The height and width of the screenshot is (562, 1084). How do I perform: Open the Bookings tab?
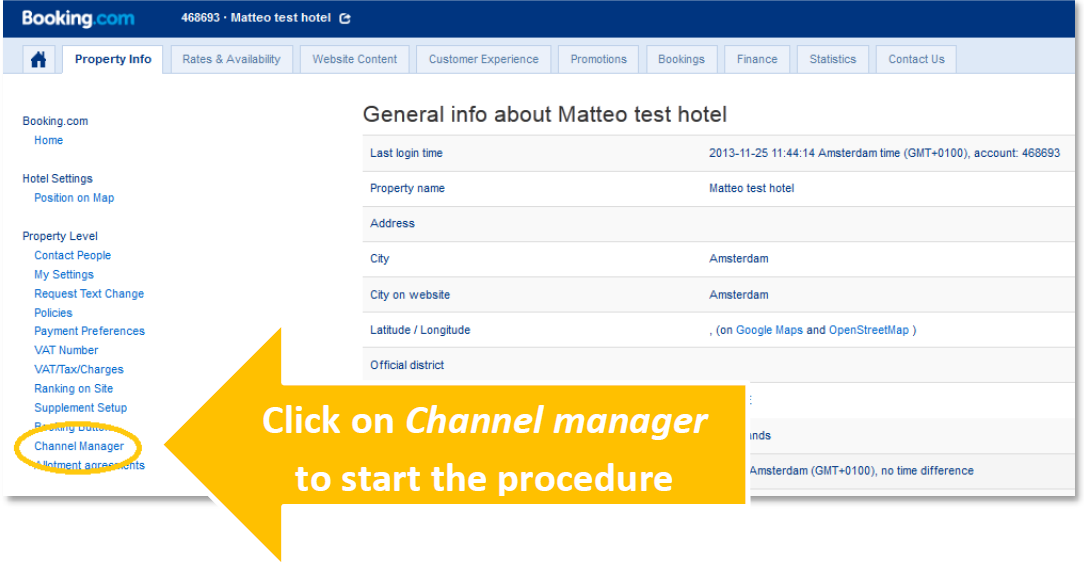[681, 59]
